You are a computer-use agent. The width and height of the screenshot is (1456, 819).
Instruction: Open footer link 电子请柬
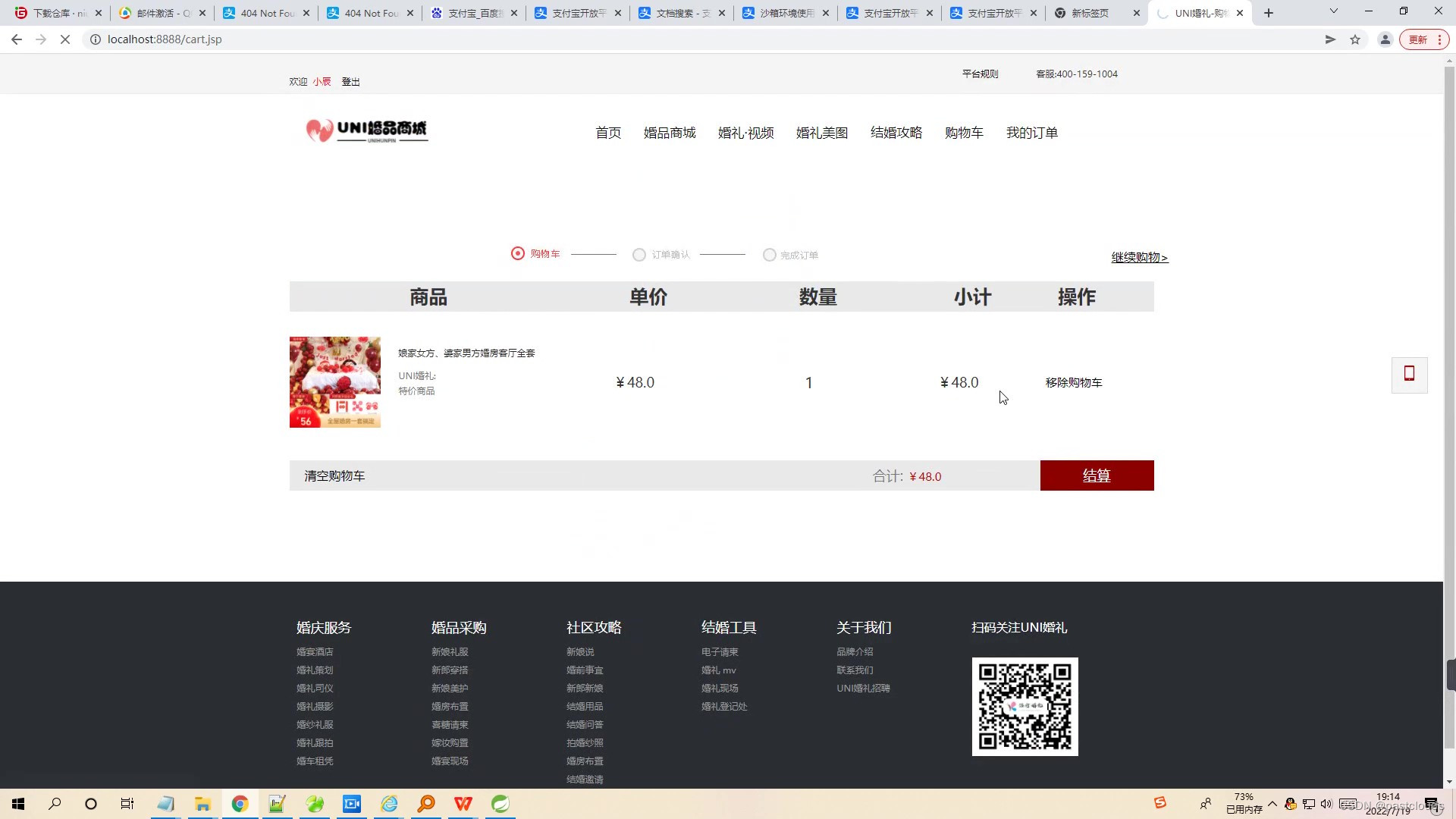[720, 651]
